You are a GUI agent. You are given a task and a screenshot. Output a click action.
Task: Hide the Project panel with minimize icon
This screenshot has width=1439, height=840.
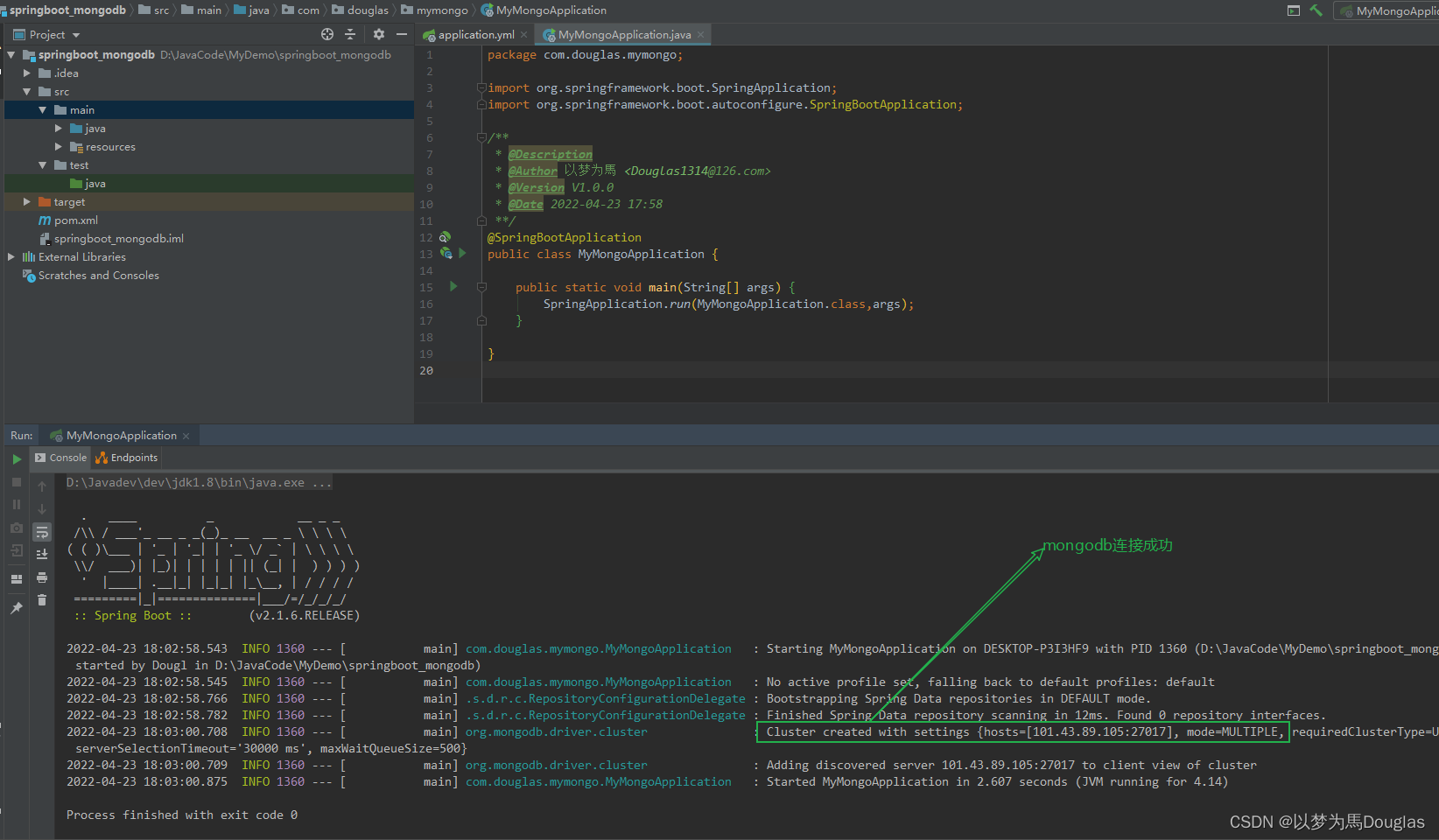402,34
